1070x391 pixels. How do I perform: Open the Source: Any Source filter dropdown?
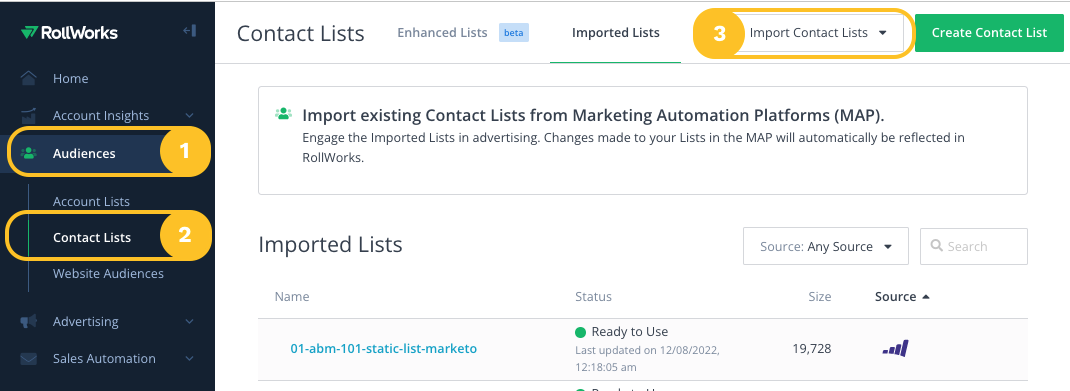(826, 246)
